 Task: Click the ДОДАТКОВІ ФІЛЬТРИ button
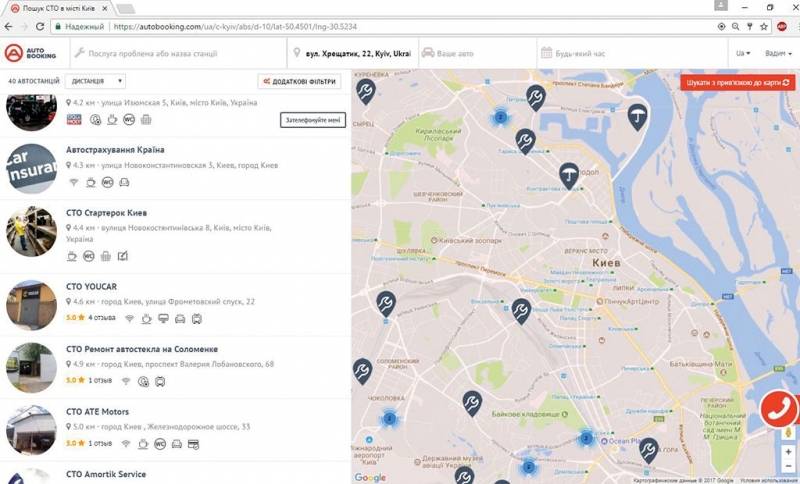pos(300,81)
